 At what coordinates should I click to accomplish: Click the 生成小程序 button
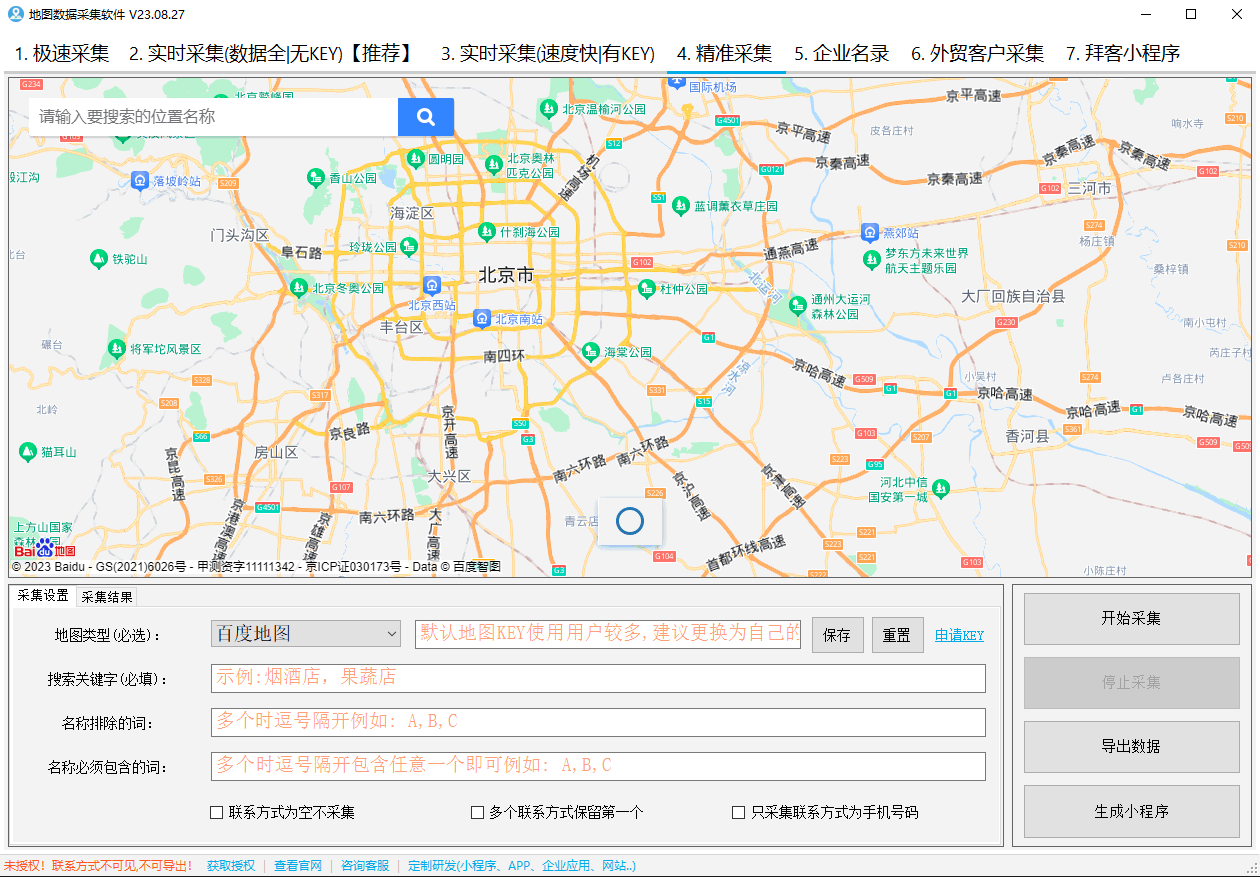[1131, 811]
